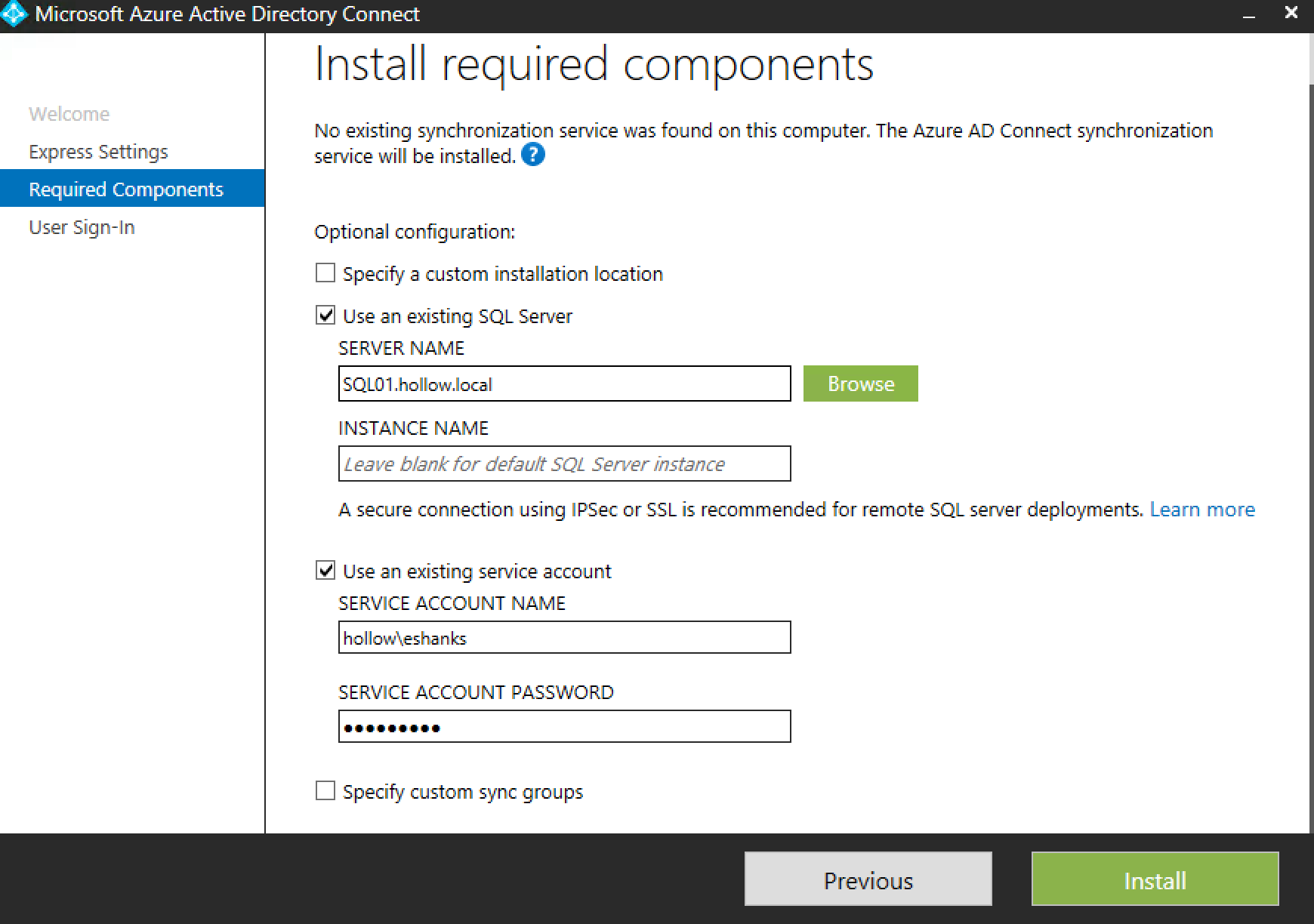Select the Service Account Password field
Viewport: 1314px width, 924px height.
coord(564,727)
